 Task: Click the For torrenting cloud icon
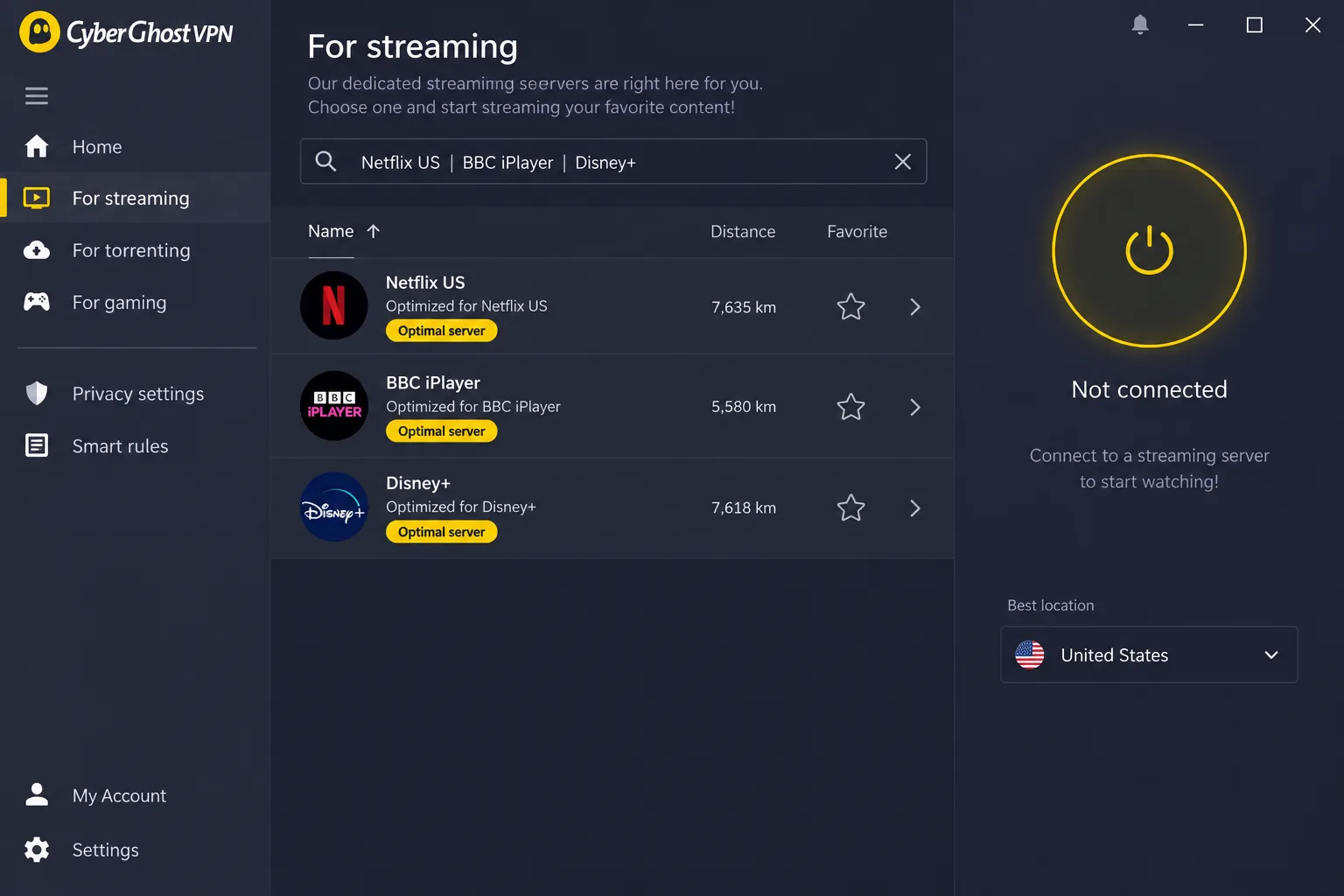tap(37, 250)
